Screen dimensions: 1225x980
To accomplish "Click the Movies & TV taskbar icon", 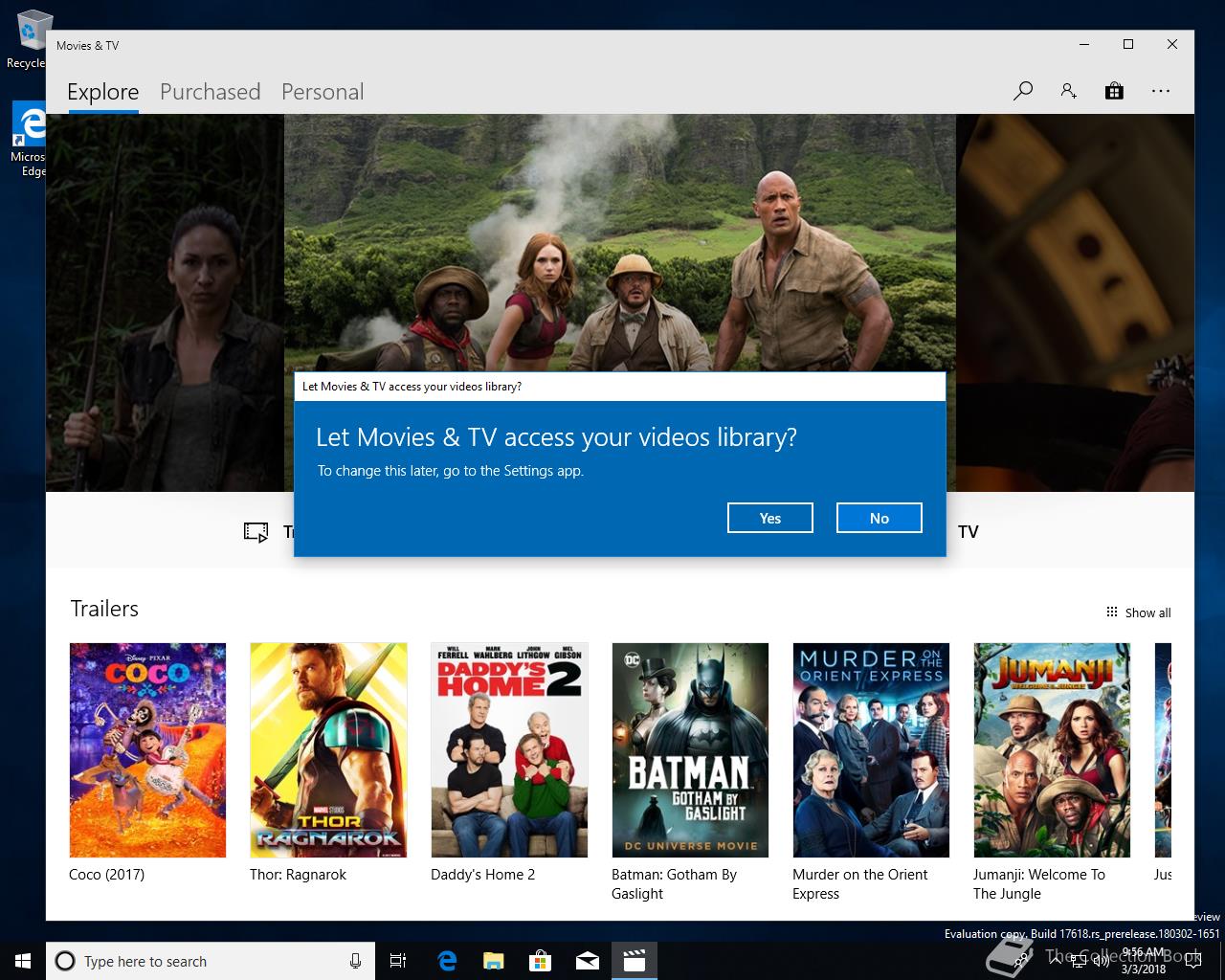I will [x=634, y=961].
